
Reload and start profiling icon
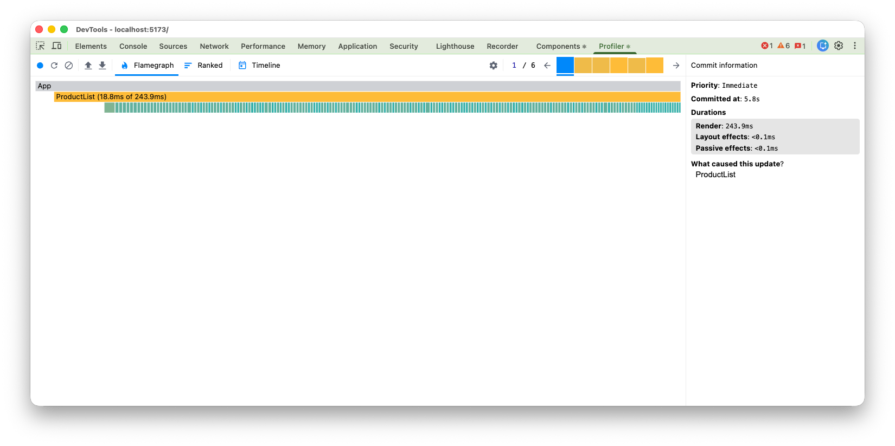click(x=54, y=66)
